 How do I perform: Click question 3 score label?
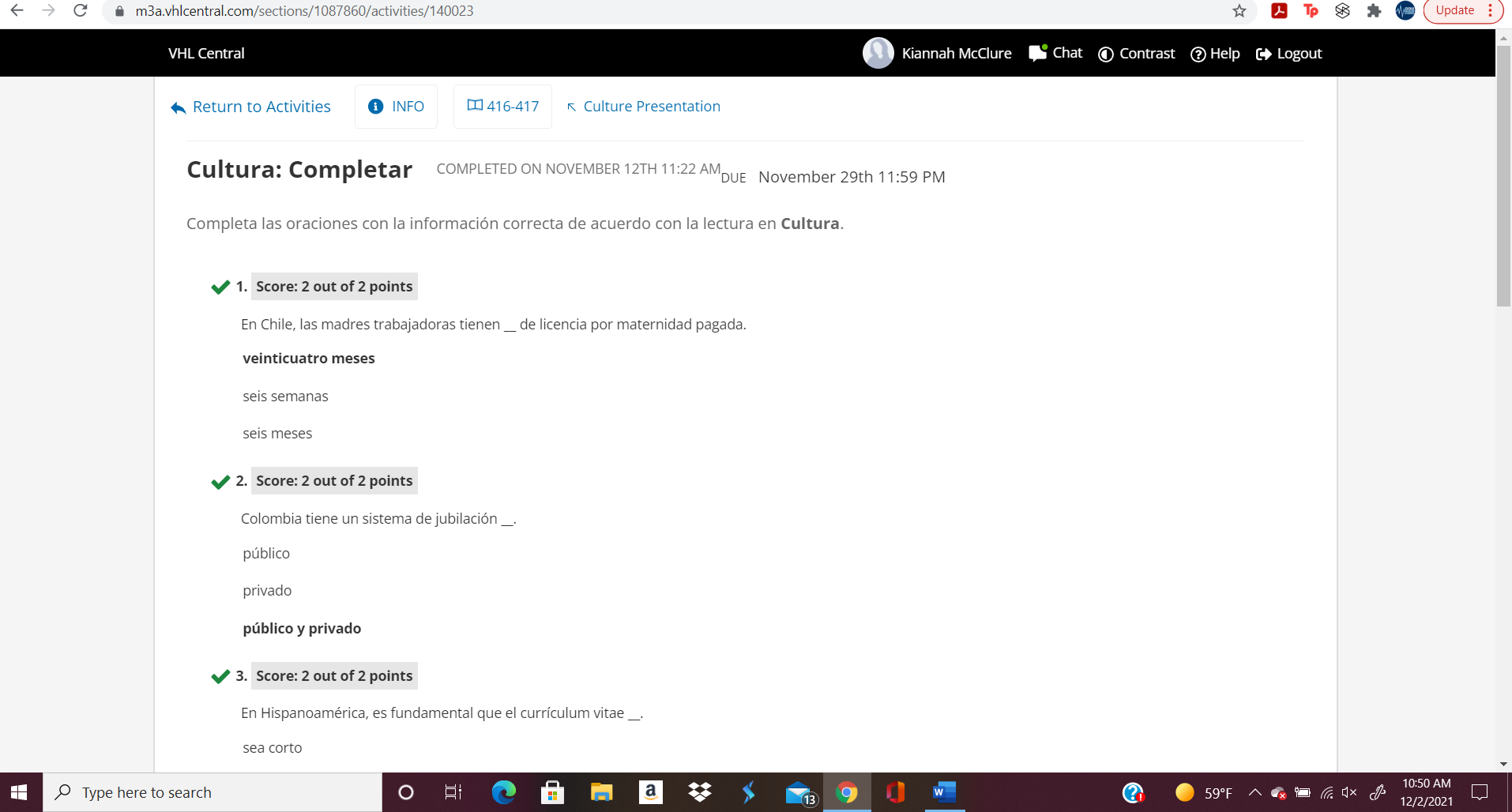334,675
